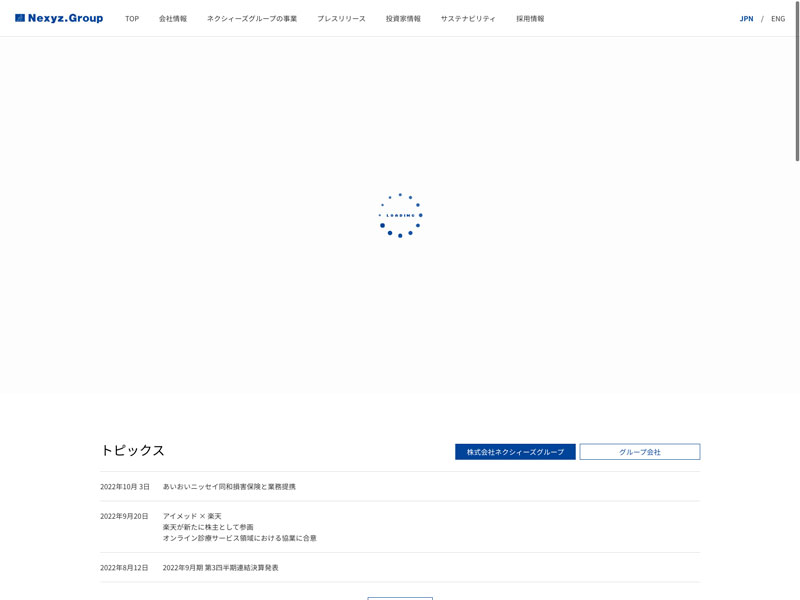Switch to the グループ会社 topics tab

[640, 452]
